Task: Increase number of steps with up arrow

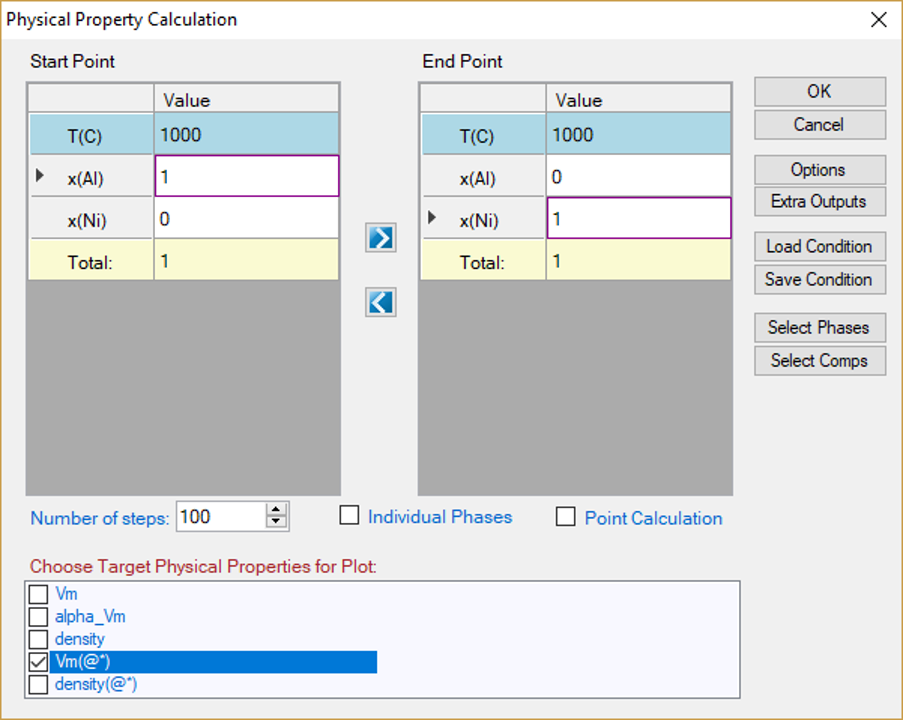Action: click(x=276, y=510)
